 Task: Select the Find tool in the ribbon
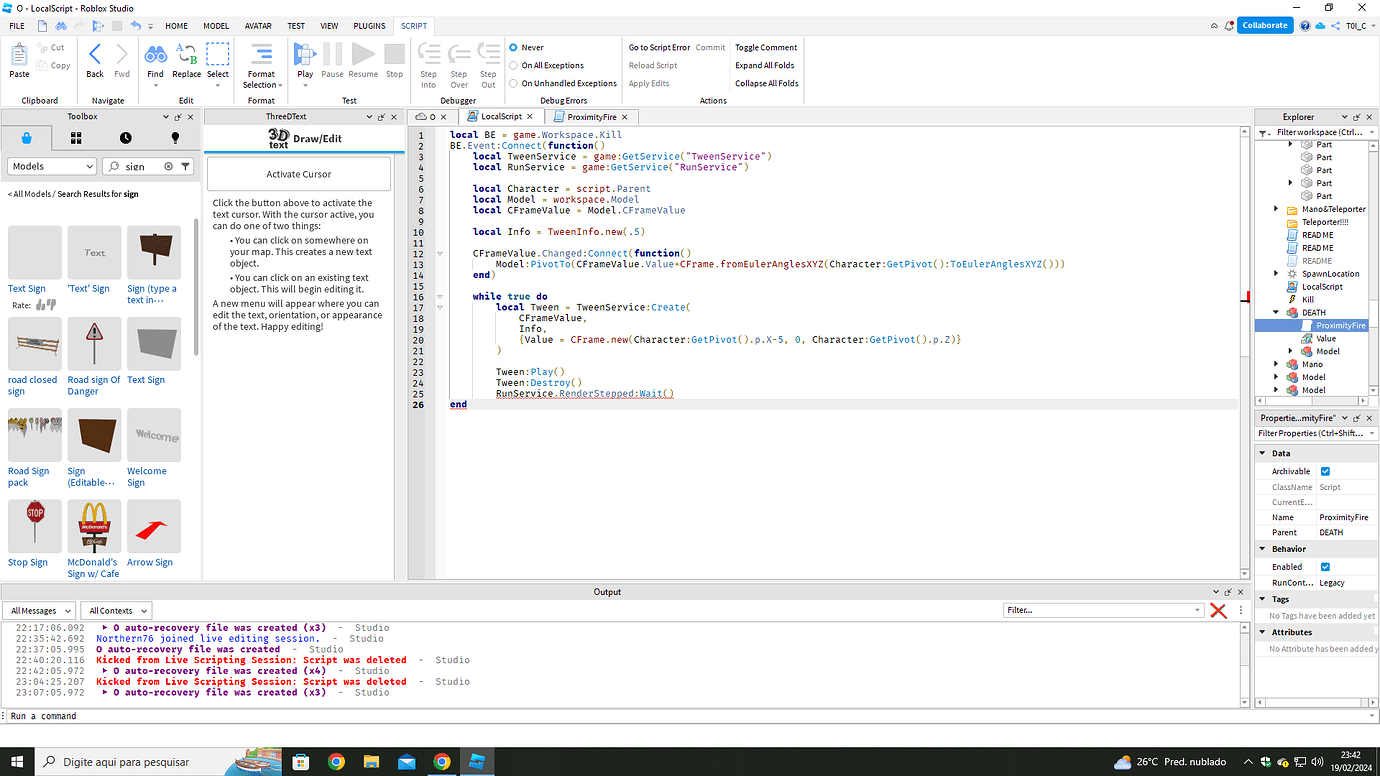pyautogui.click(x=155, y=58)
